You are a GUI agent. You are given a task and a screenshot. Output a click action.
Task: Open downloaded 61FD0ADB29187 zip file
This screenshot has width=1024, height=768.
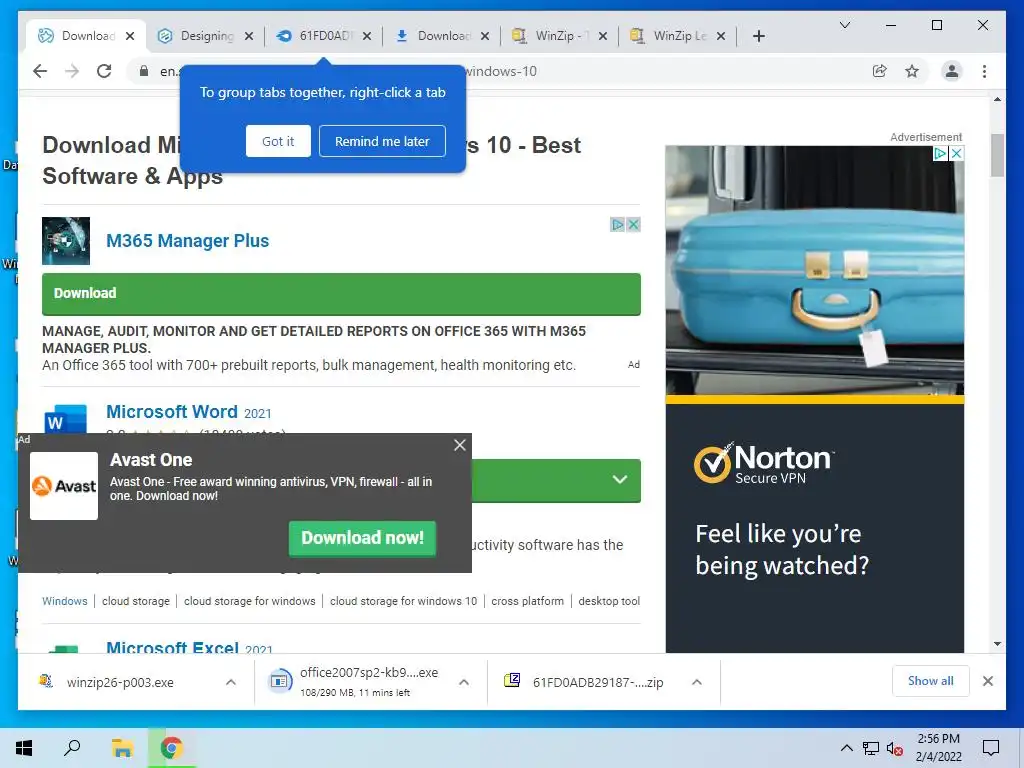pos(584,682)
